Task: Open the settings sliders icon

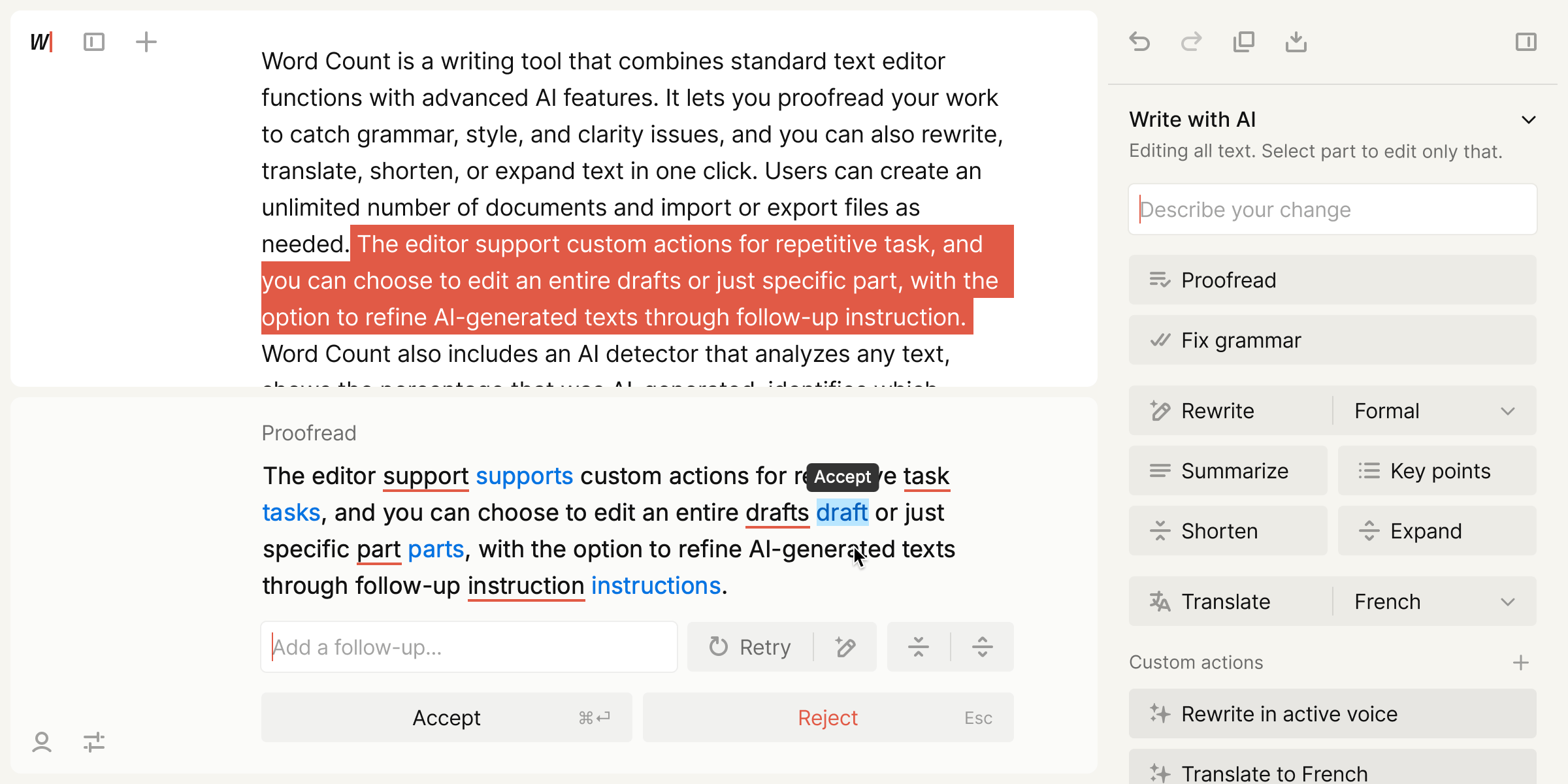Action: tap(94, 742)
